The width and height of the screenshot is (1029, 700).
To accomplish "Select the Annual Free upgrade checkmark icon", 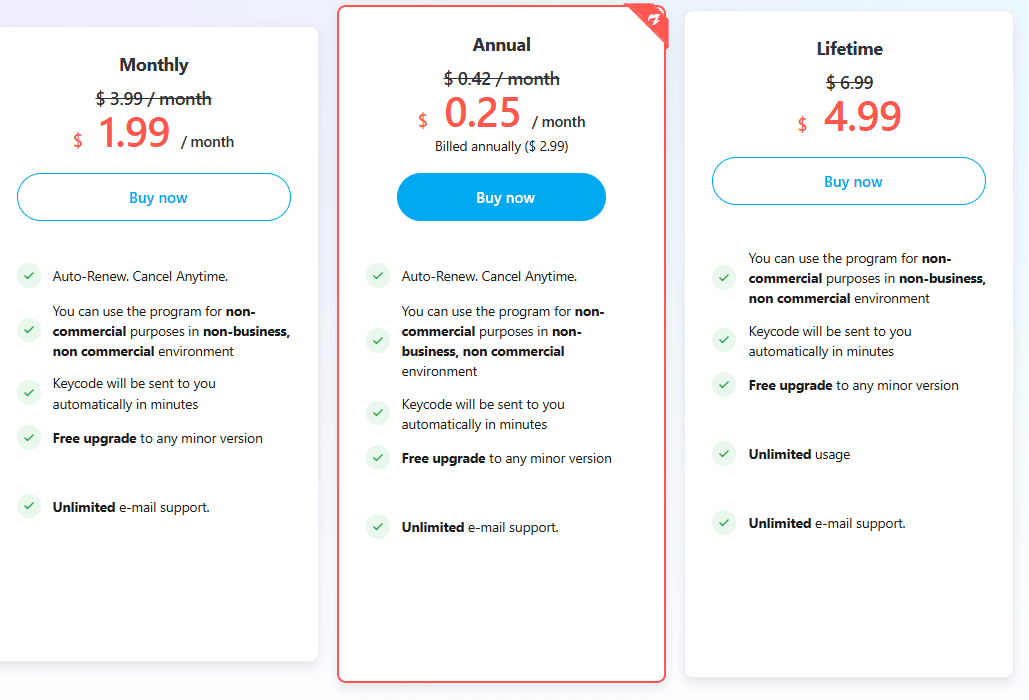I will 378,458.
